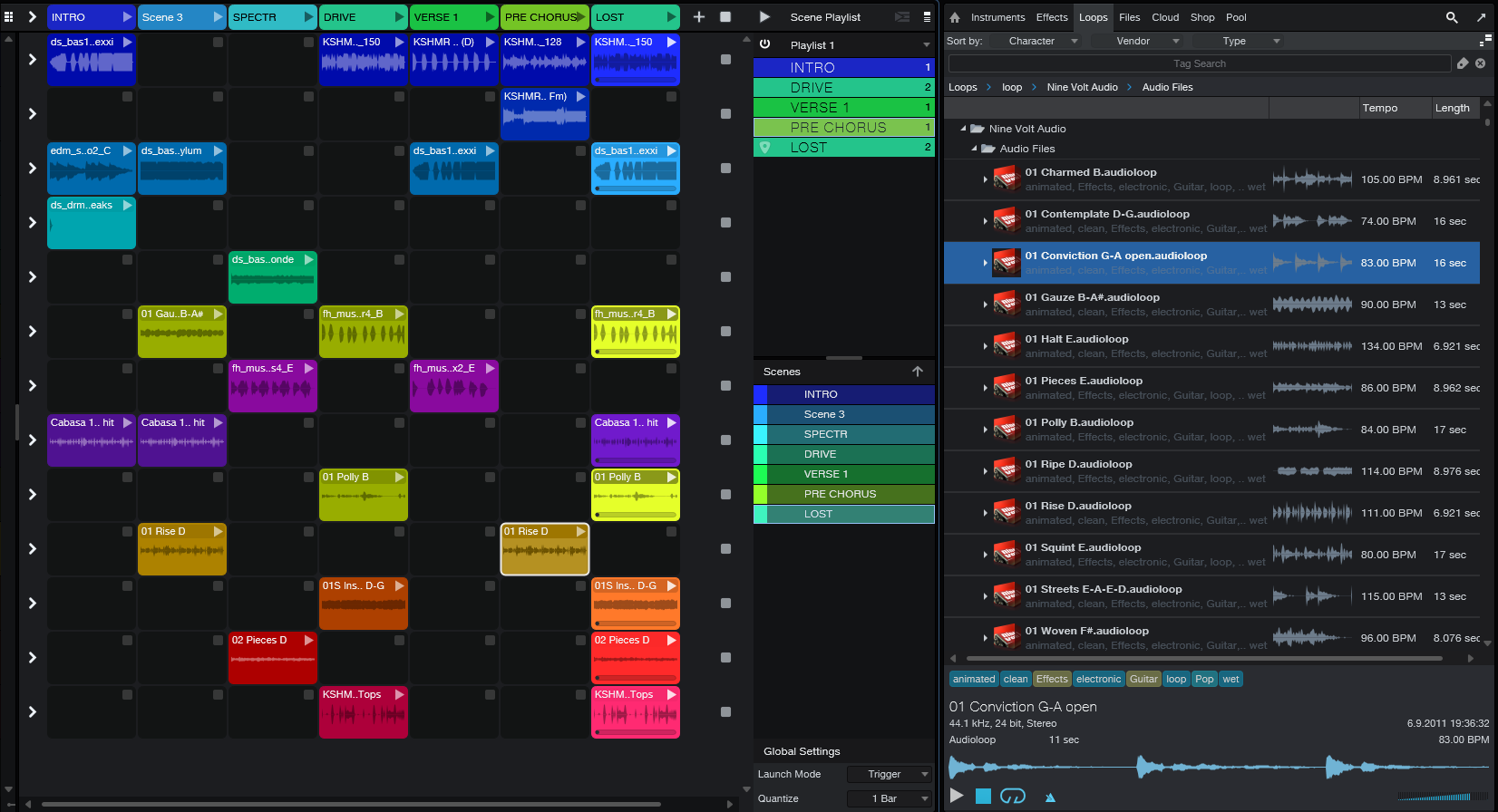
Task: Switch to the Cloud browser tab
Action: pyautogui.click(x=1165, y=17)
